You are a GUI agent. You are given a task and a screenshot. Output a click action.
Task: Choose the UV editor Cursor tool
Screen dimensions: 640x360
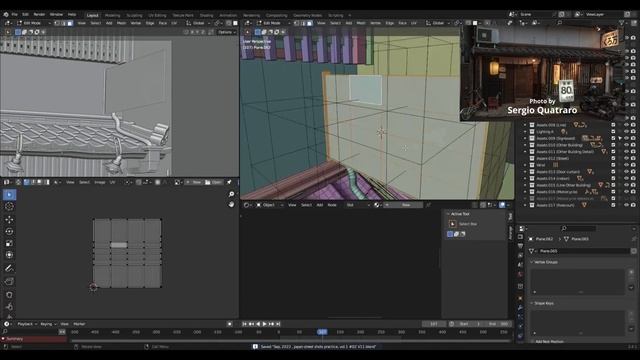click(9, 207)
